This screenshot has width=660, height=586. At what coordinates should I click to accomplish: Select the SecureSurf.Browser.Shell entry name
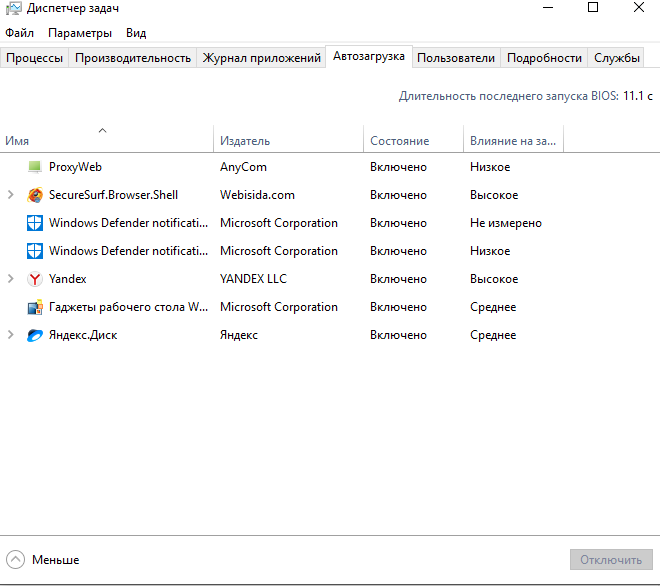pyautogui.click(x=113, y=195)
